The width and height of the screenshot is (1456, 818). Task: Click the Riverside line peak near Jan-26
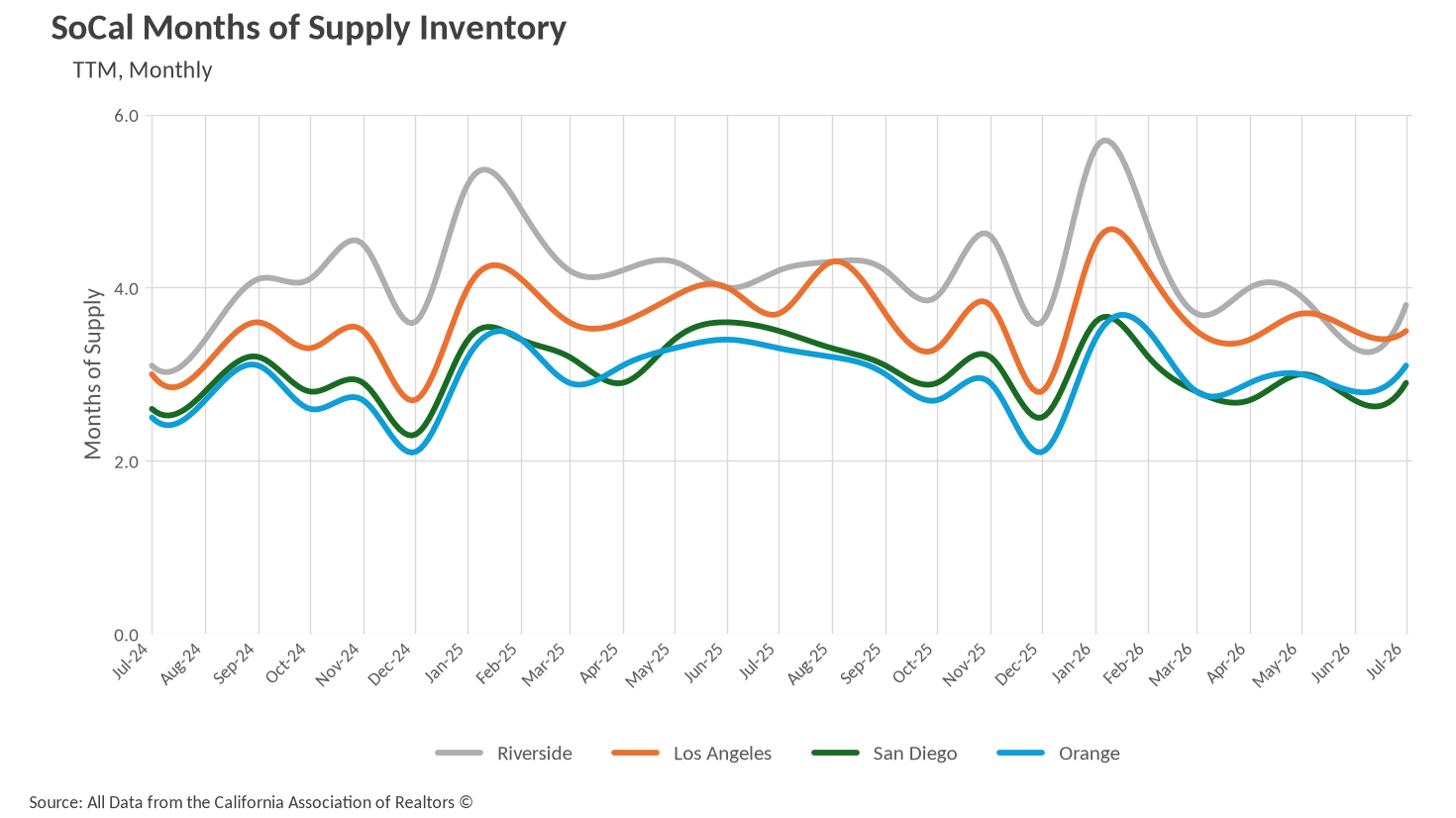(x=1105, y=141)
